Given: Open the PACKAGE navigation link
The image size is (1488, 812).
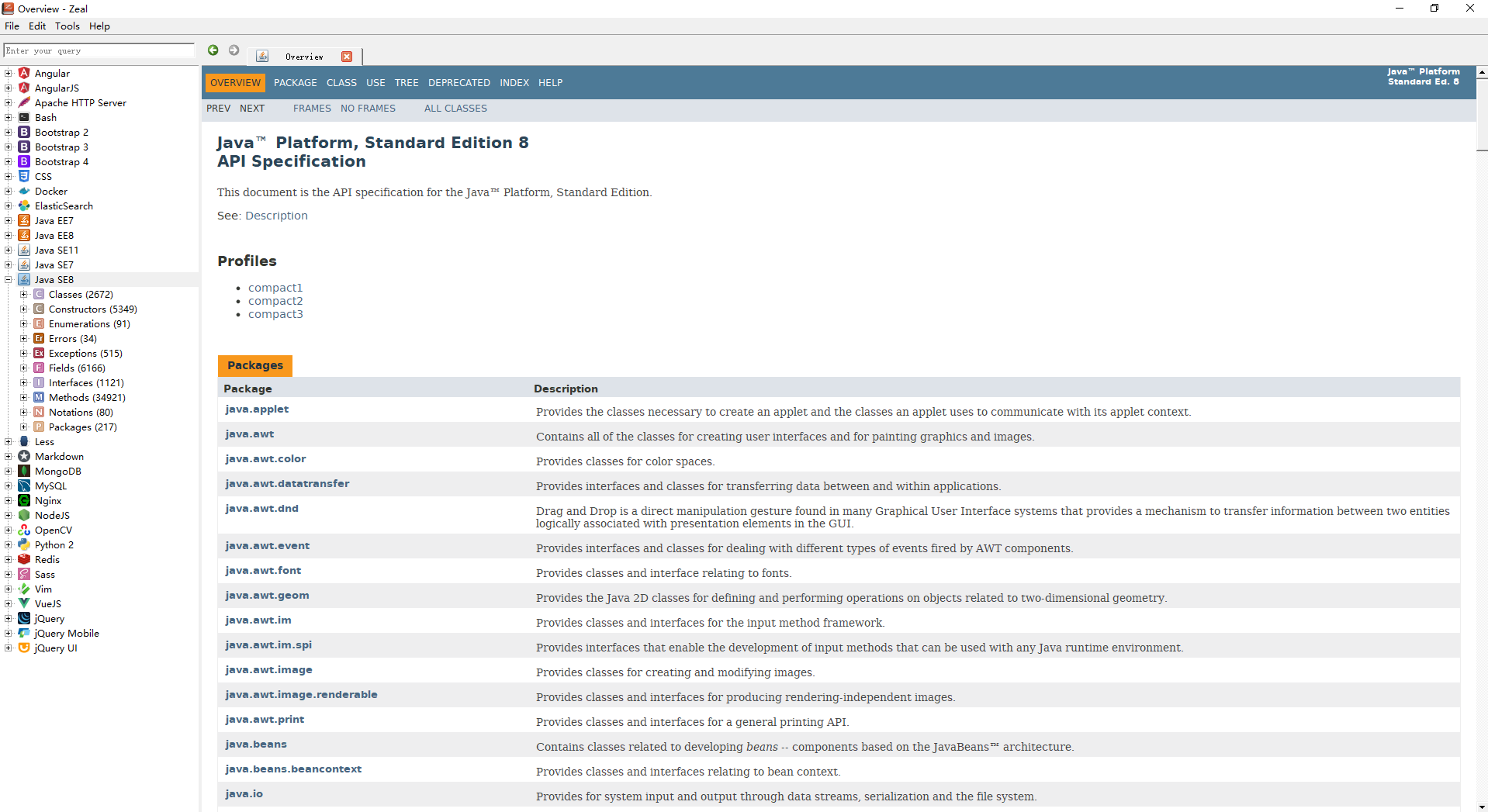Looking at the screenshot, I should (x=295, y=83).
